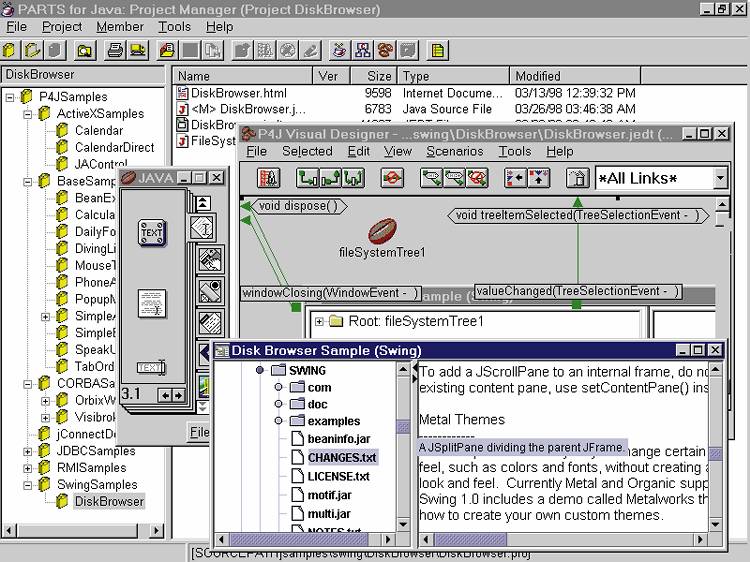
Task: Select DiskBrowser.html in file list
Action: [239, 93]
